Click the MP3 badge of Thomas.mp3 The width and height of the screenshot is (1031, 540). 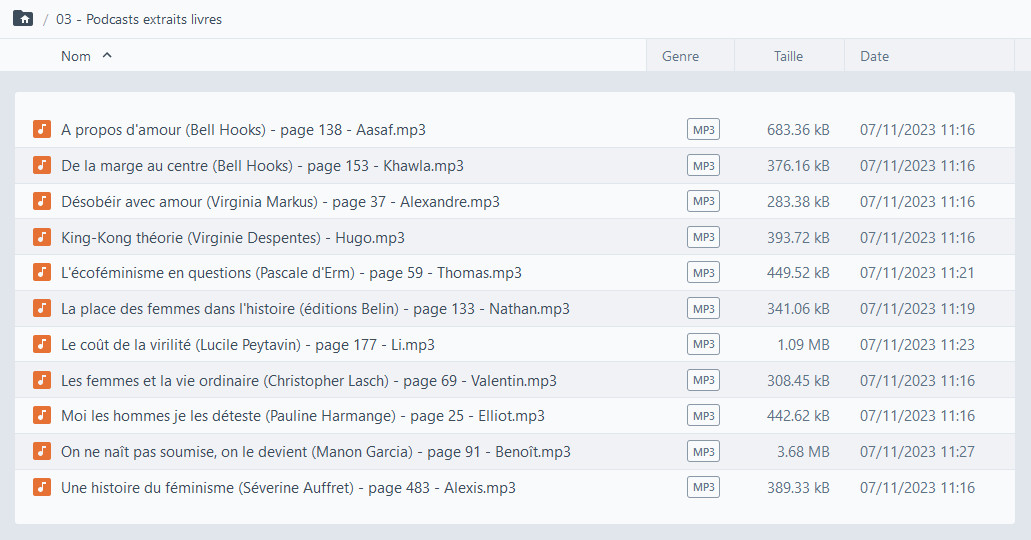[x=703, y=272]
